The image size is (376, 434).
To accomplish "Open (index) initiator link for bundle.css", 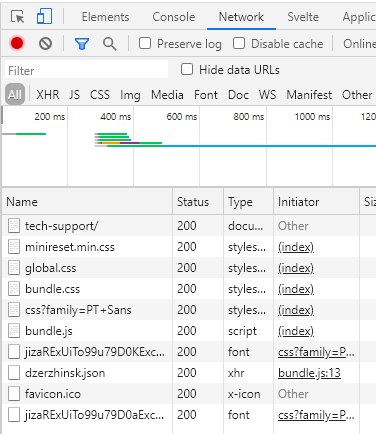I will point(296,289).
